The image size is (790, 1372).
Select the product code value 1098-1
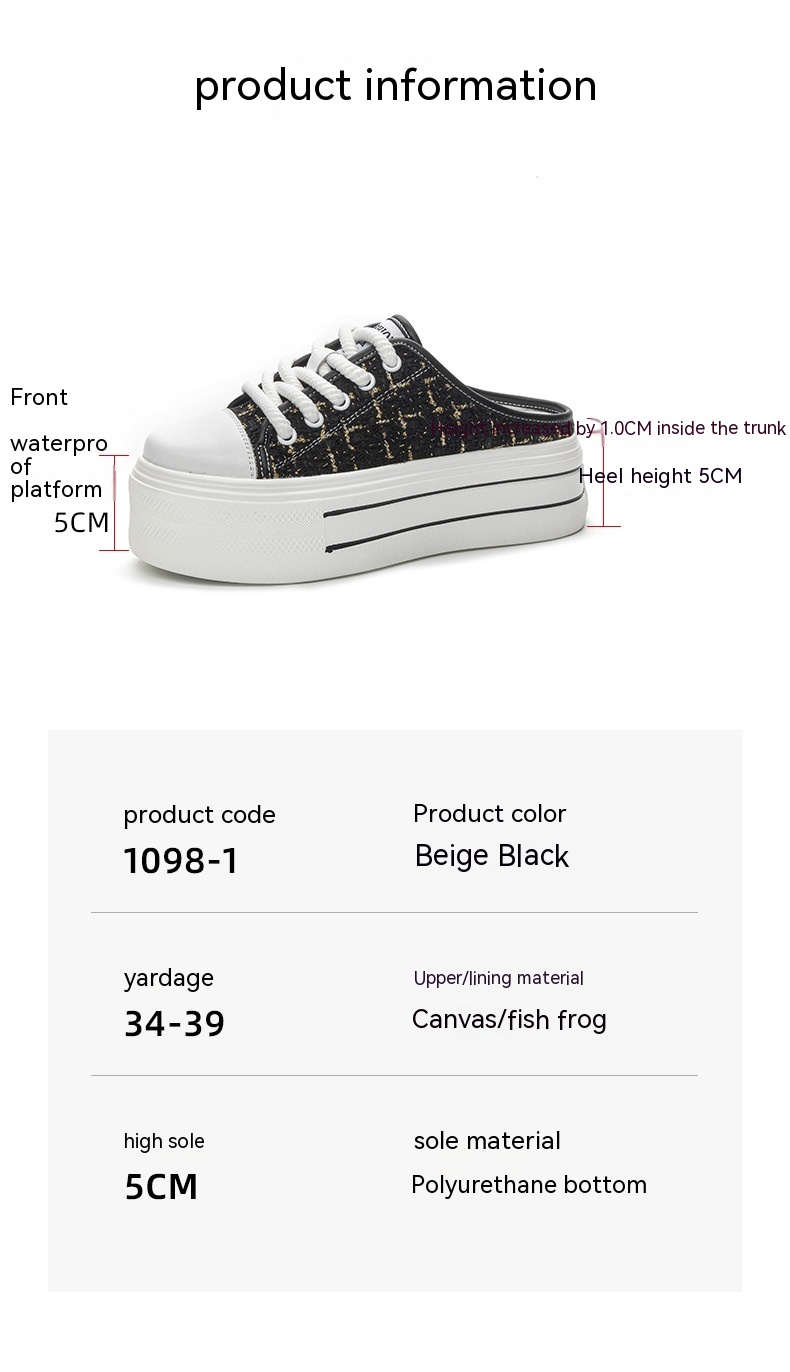coord(181,860)
